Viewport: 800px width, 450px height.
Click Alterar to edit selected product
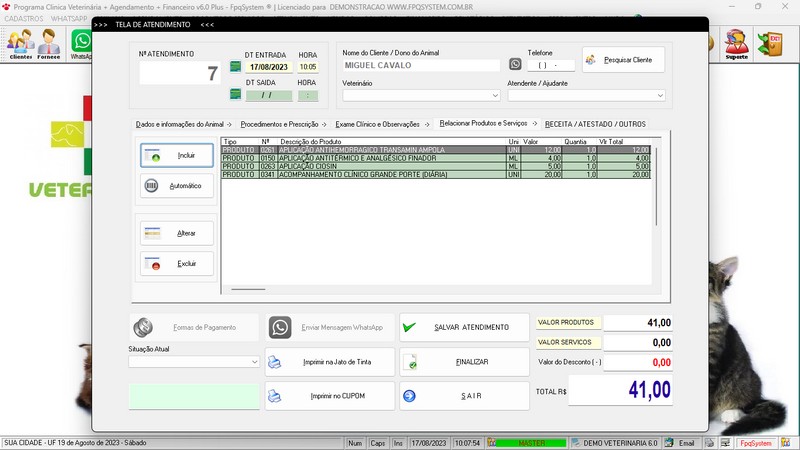[177, 233]
